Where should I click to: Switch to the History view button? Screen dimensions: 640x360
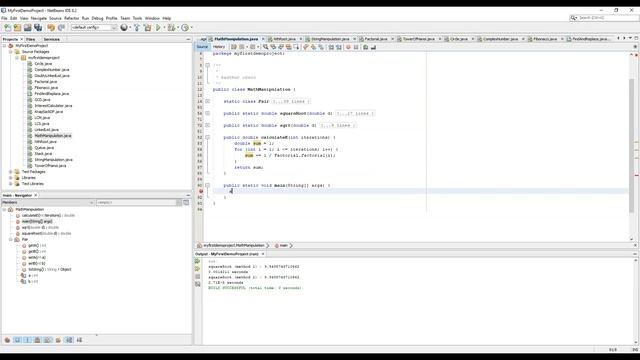219,47
